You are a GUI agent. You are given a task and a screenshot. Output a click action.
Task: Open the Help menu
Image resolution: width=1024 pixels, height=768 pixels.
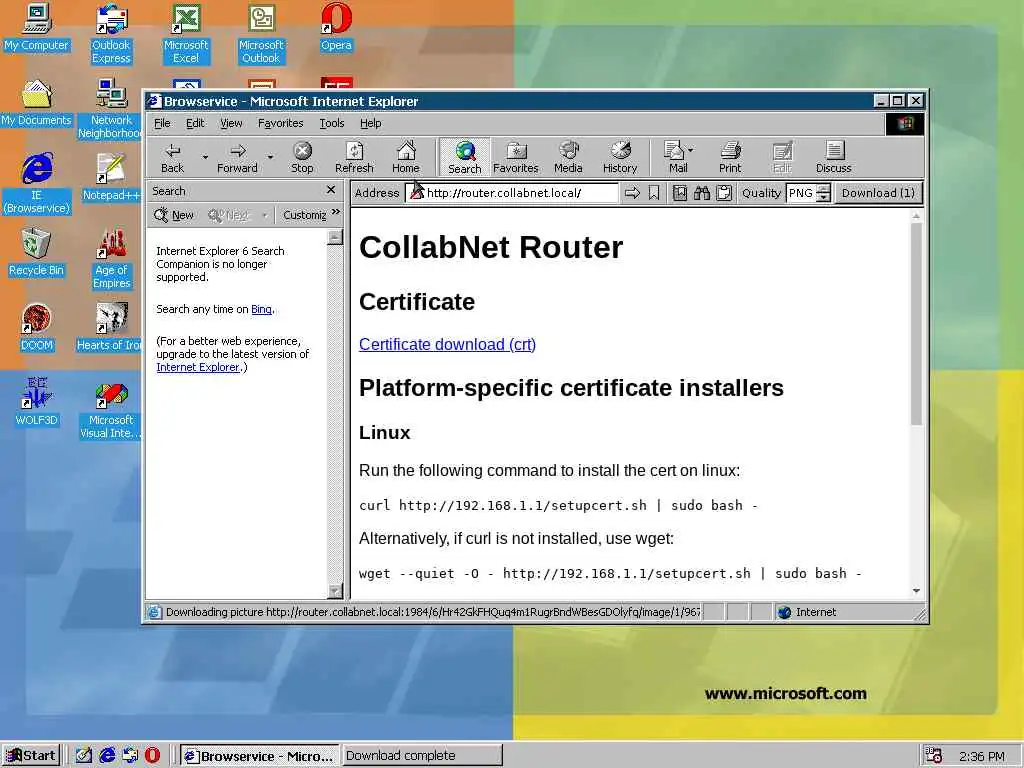tap(370, 123)
